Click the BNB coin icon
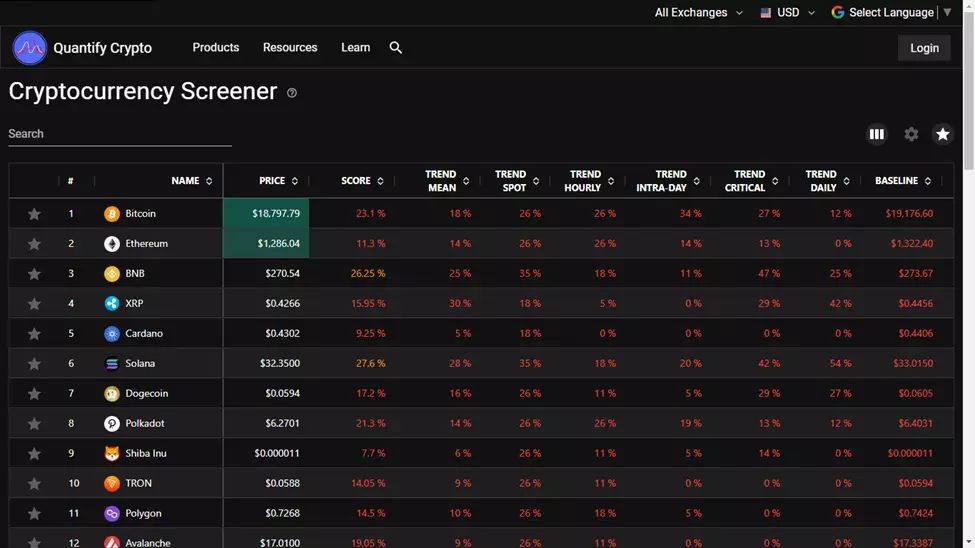The height and width of the screenshot is (548, 975). pos(112,274)
